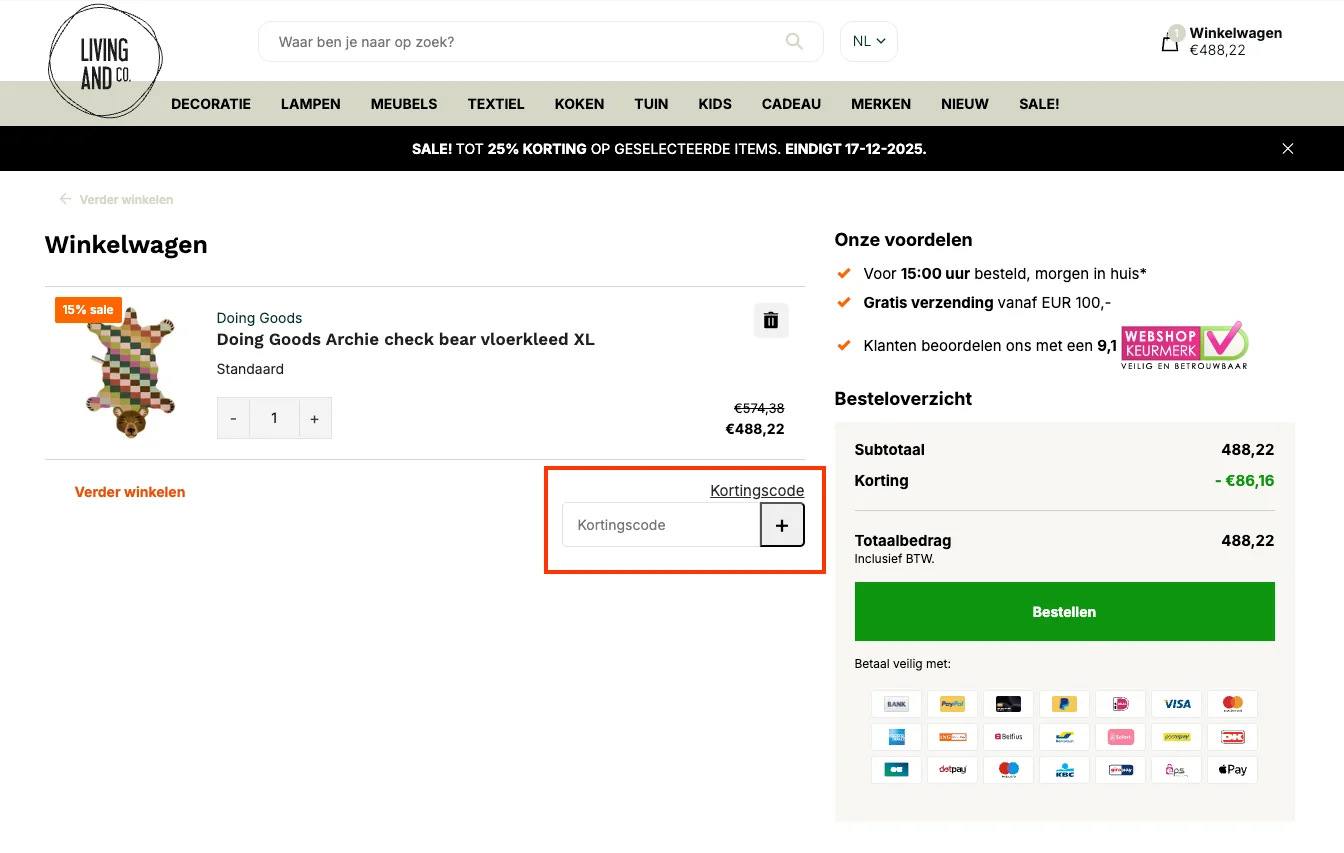
Task: Click the Apple Pay payment icon
Action: pyautogui.click(x=1232, y=770)
